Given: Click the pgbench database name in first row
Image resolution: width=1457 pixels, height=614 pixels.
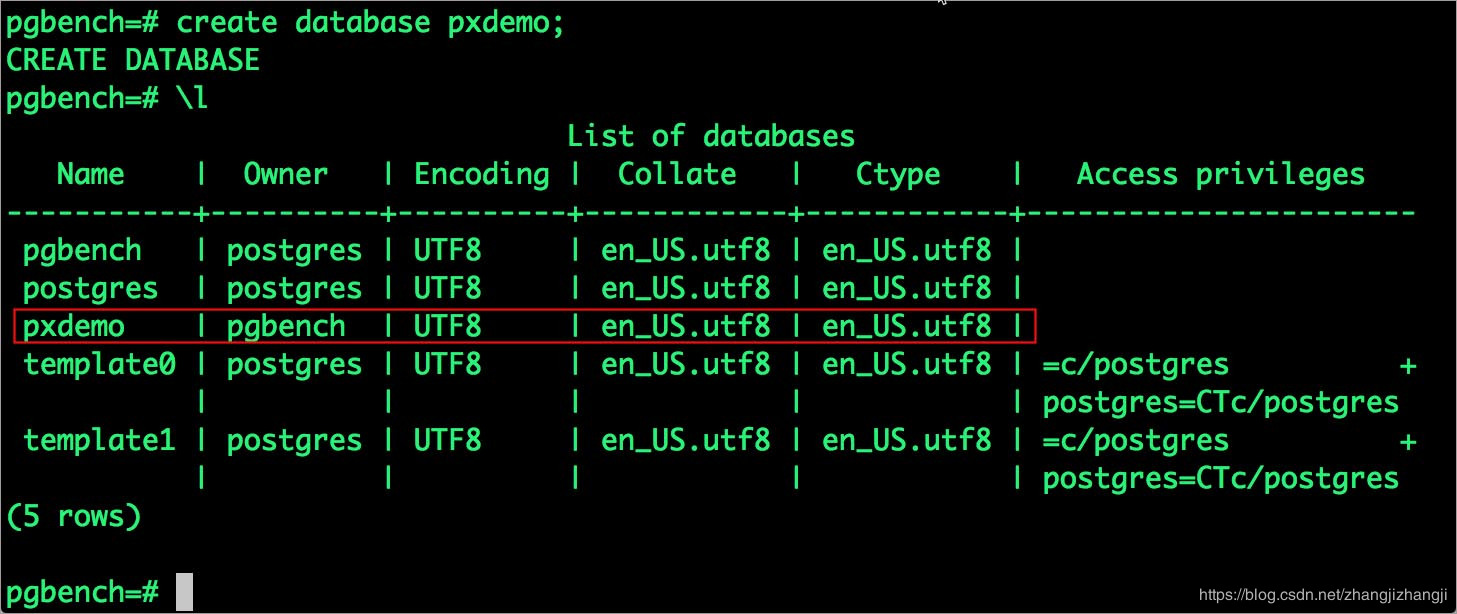Looking at the screenshot, I should [x=83, y=251].
